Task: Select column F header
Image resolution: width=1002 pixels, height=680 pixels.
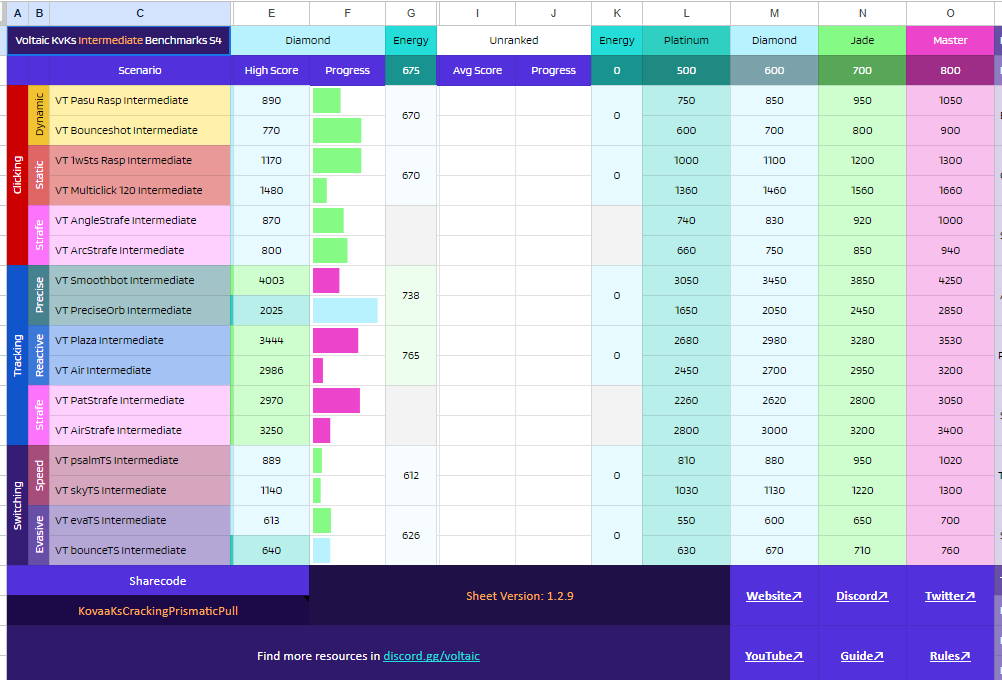Action: point(347,13)
